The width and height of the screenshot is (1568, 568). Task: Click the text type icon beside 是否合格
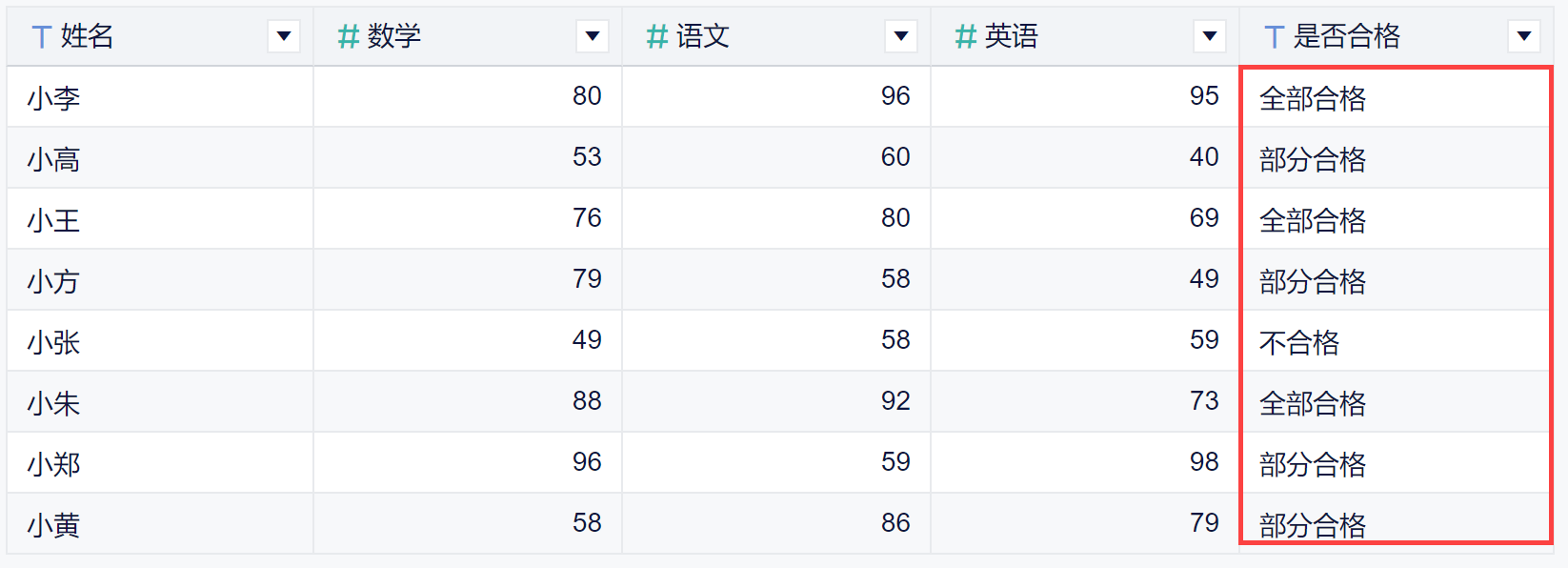pyautogui.click(x=1274, y=37)
